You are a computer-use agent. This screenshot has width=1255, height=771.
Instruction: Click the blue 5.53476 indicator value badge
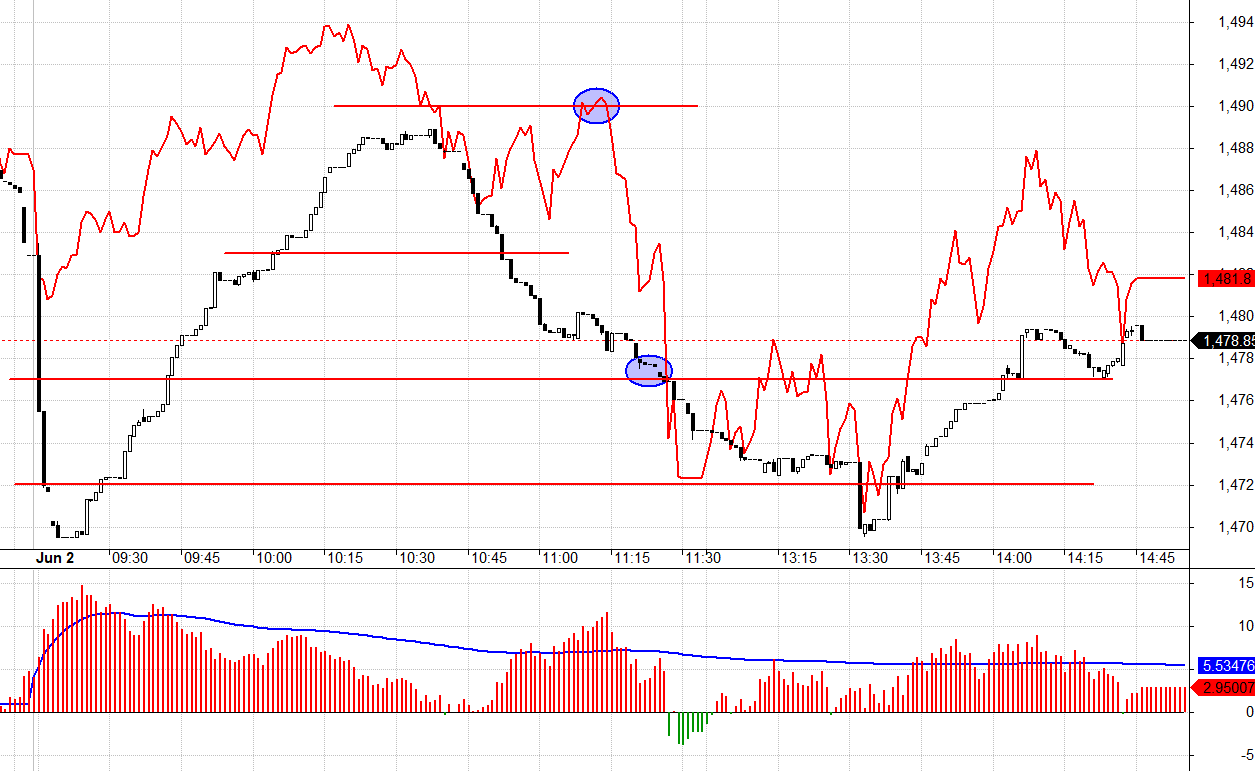(x=1225, y=665)
